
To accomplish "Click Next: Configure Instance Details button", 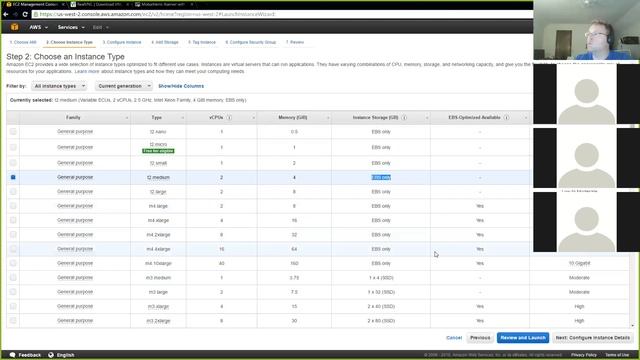I will point(593,338).
